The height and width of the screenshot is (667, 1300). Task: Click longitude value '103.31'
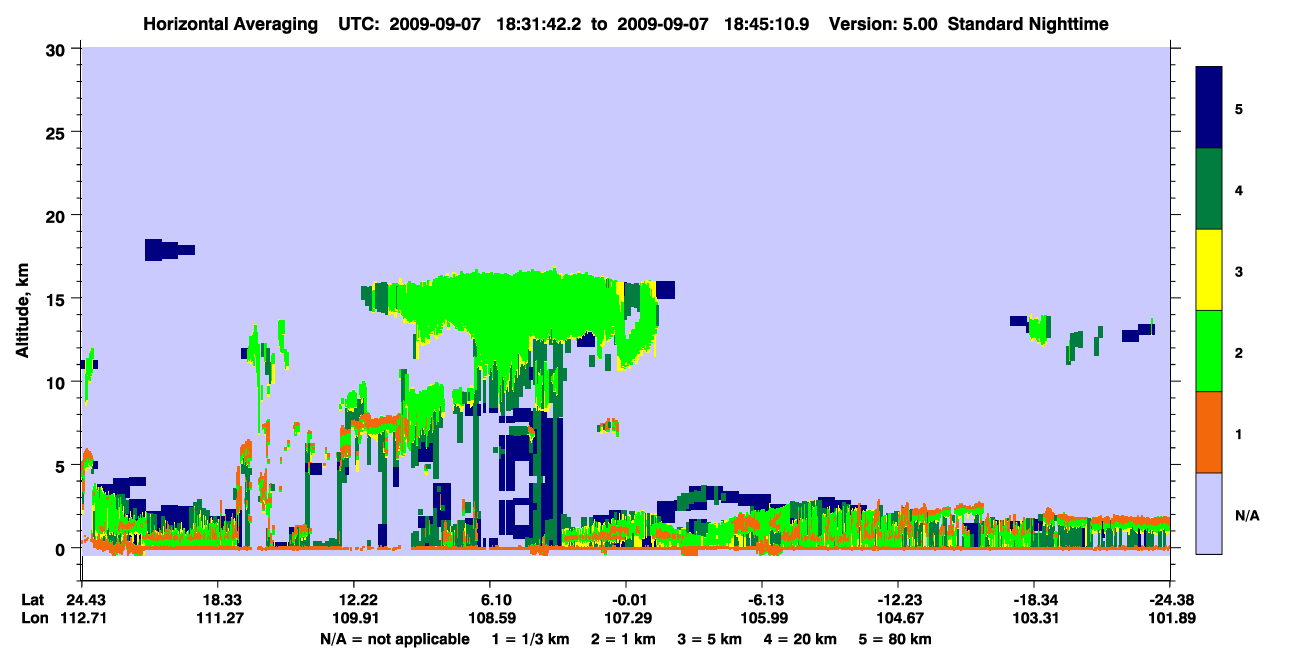(x=1034, y=618)
